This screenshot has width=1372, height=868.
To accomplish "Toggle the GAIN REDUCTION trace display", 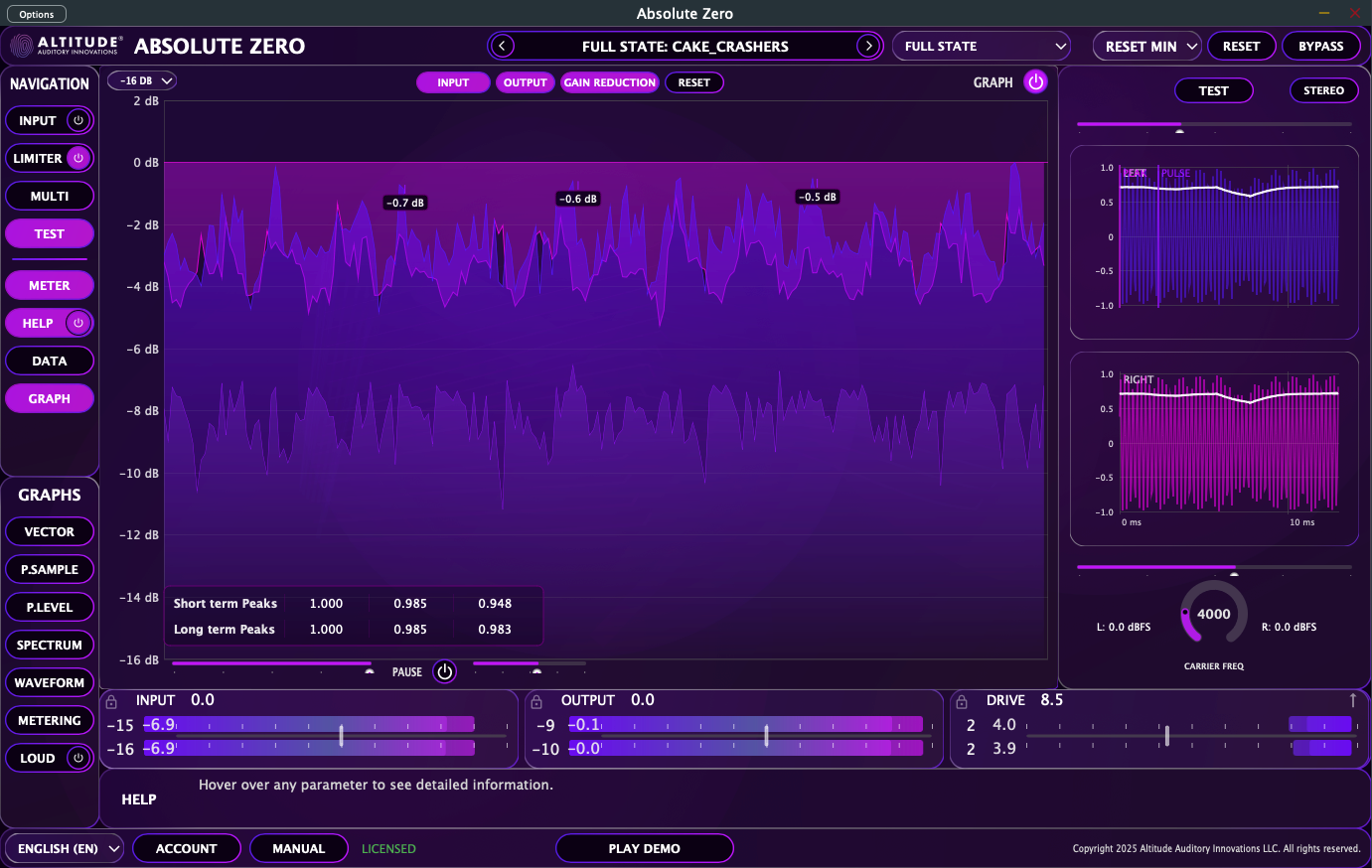I will (609, 82).
